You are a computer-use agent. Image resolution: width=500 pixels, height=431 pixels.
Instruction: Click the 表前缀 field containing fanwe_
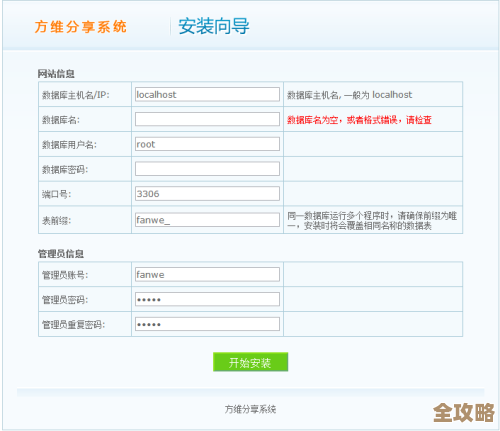207,220
